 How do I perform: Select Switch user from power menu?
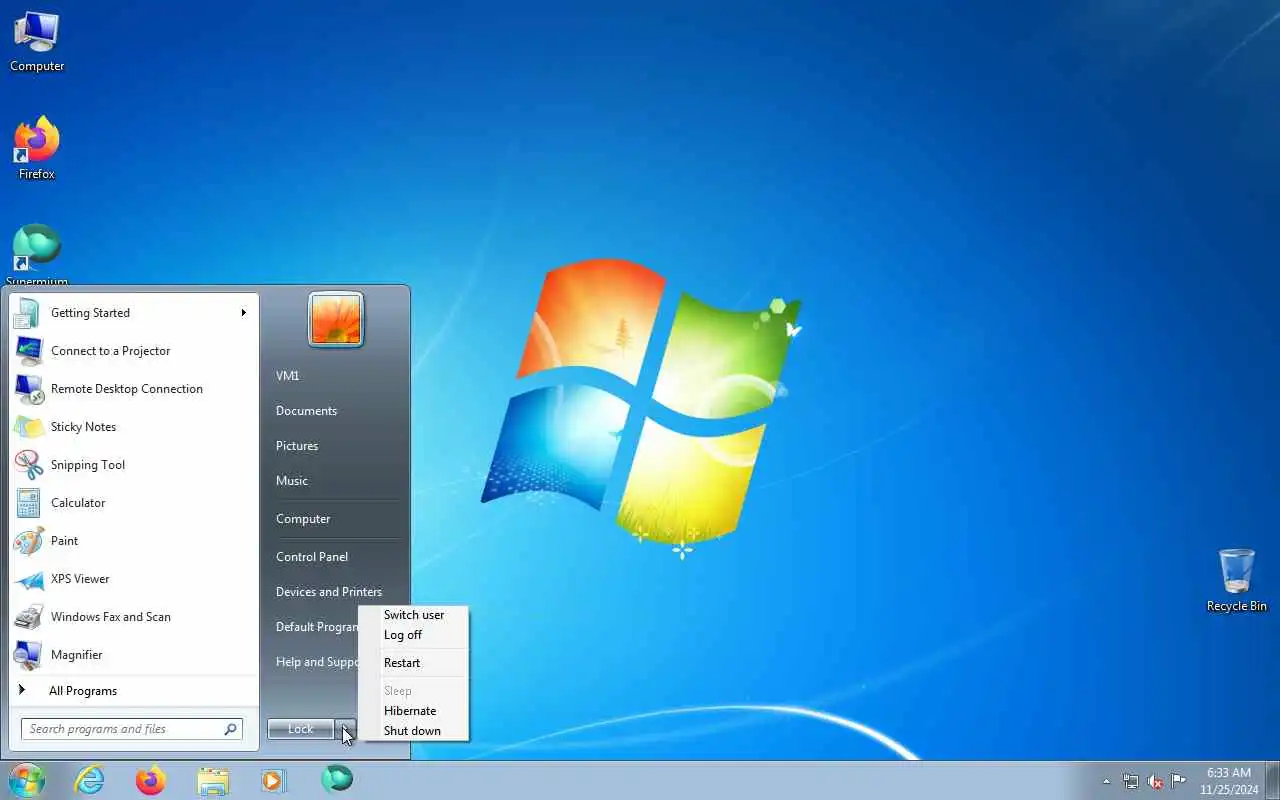pyautogui.click(x=413, y=615)
